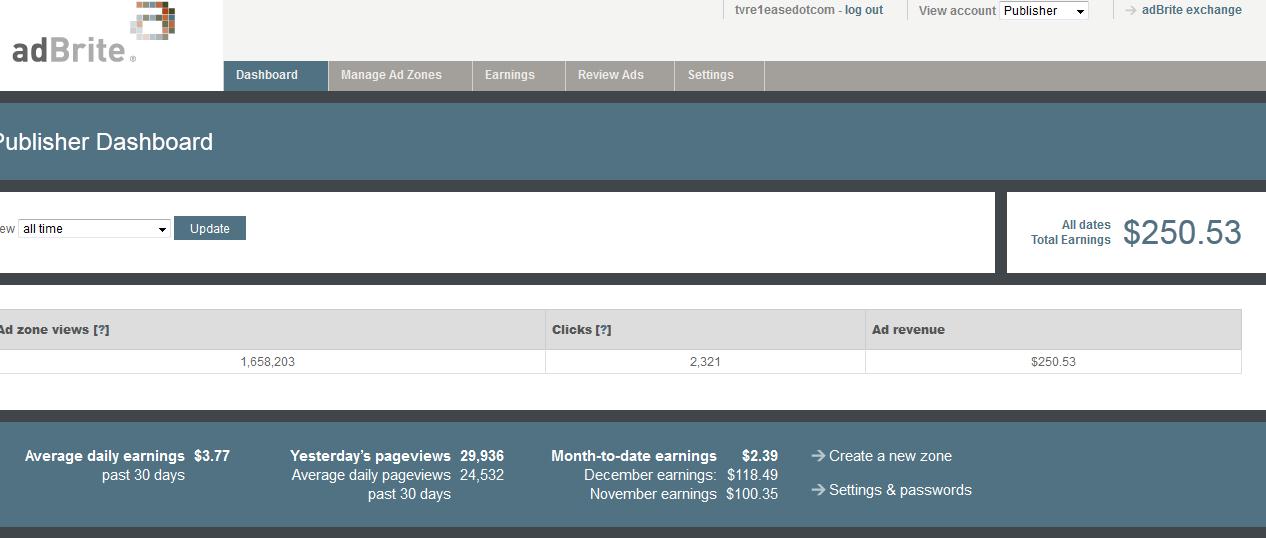This screenshot has height=538, width=1266.
Task: Click arrow icon beside Settings & passwords
Action: coord(818,490)
